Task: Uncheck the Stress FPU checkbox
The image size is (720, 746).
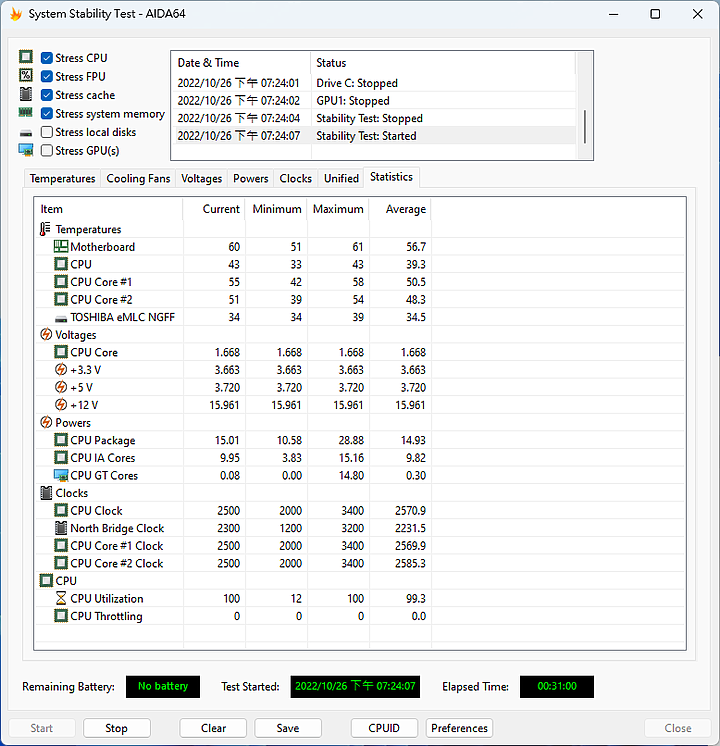Action: 47,76
